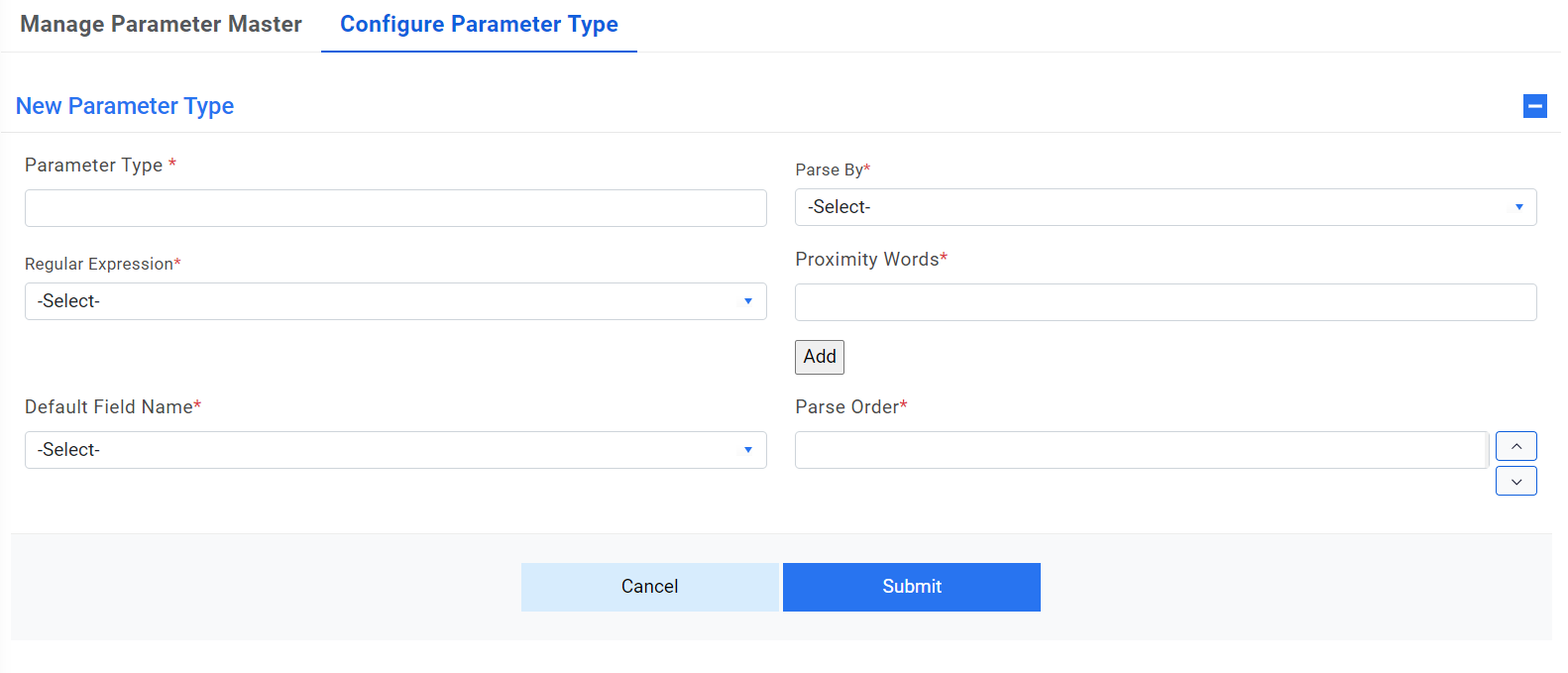This screenshot has height=673, width=1568.
Task: Click into the Proximity Words input
Action: [x=1165, y=302]
